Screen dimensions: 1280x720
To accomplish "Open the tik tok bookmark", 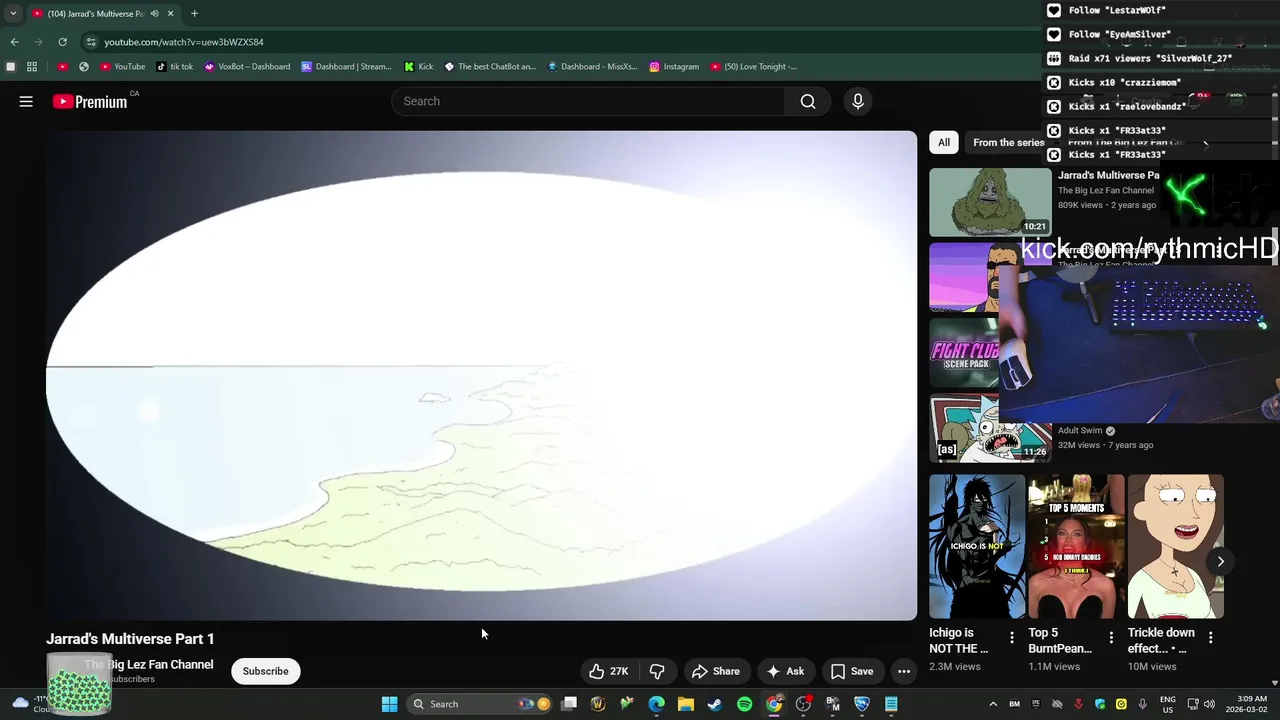I will coord(175,67).
